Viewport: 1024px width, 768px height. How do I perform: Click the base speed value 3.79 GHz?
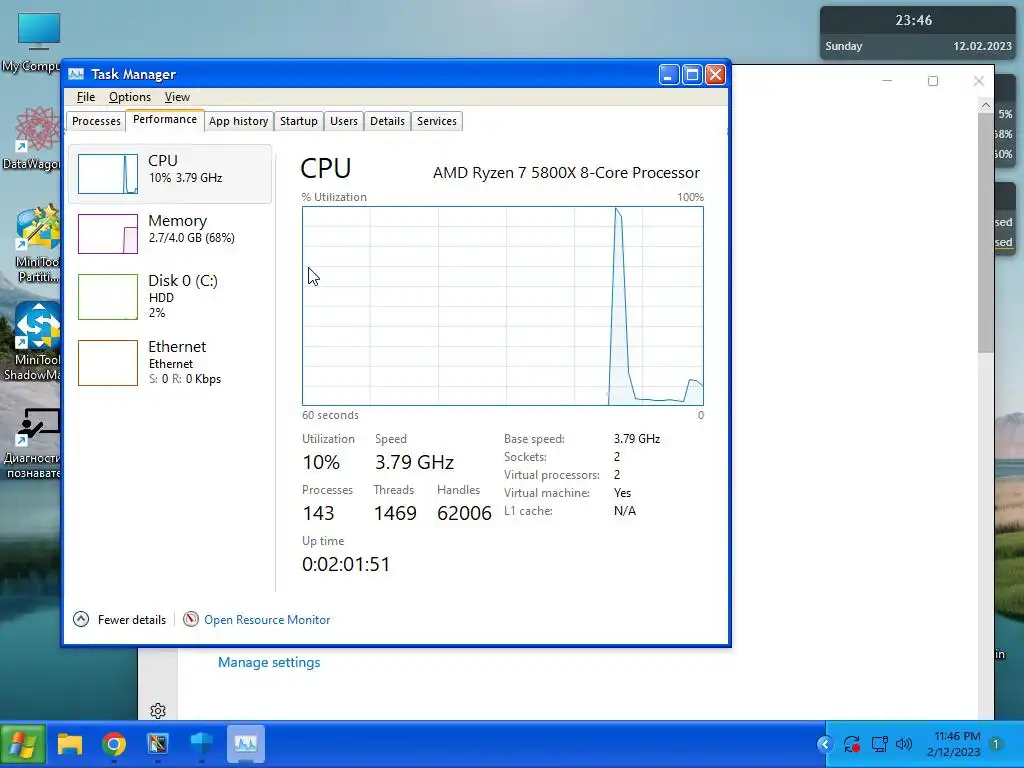point(637,439)
